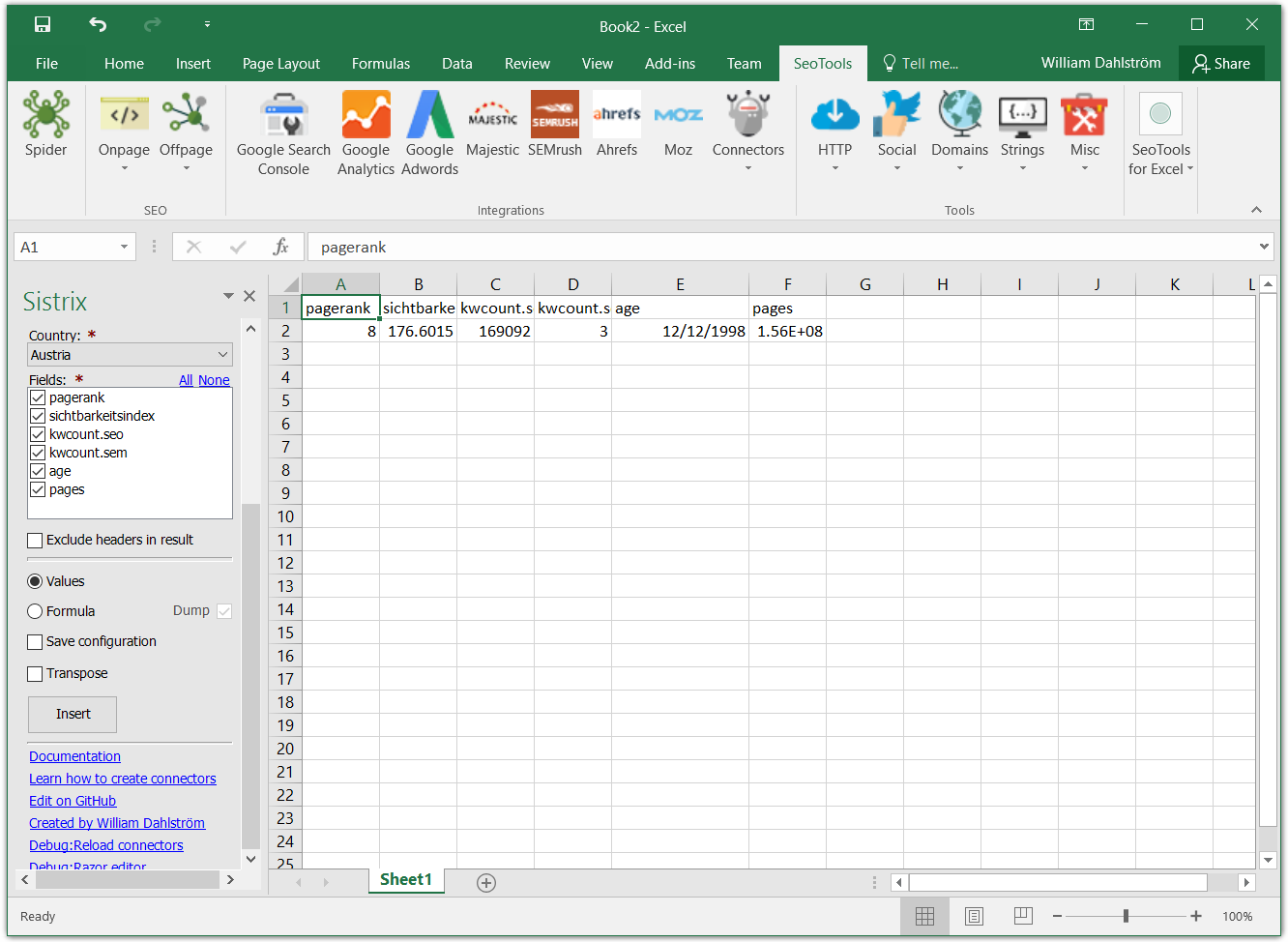Open the Google Adwords integration
1288x942 pixels.
(x=429, y=132)
